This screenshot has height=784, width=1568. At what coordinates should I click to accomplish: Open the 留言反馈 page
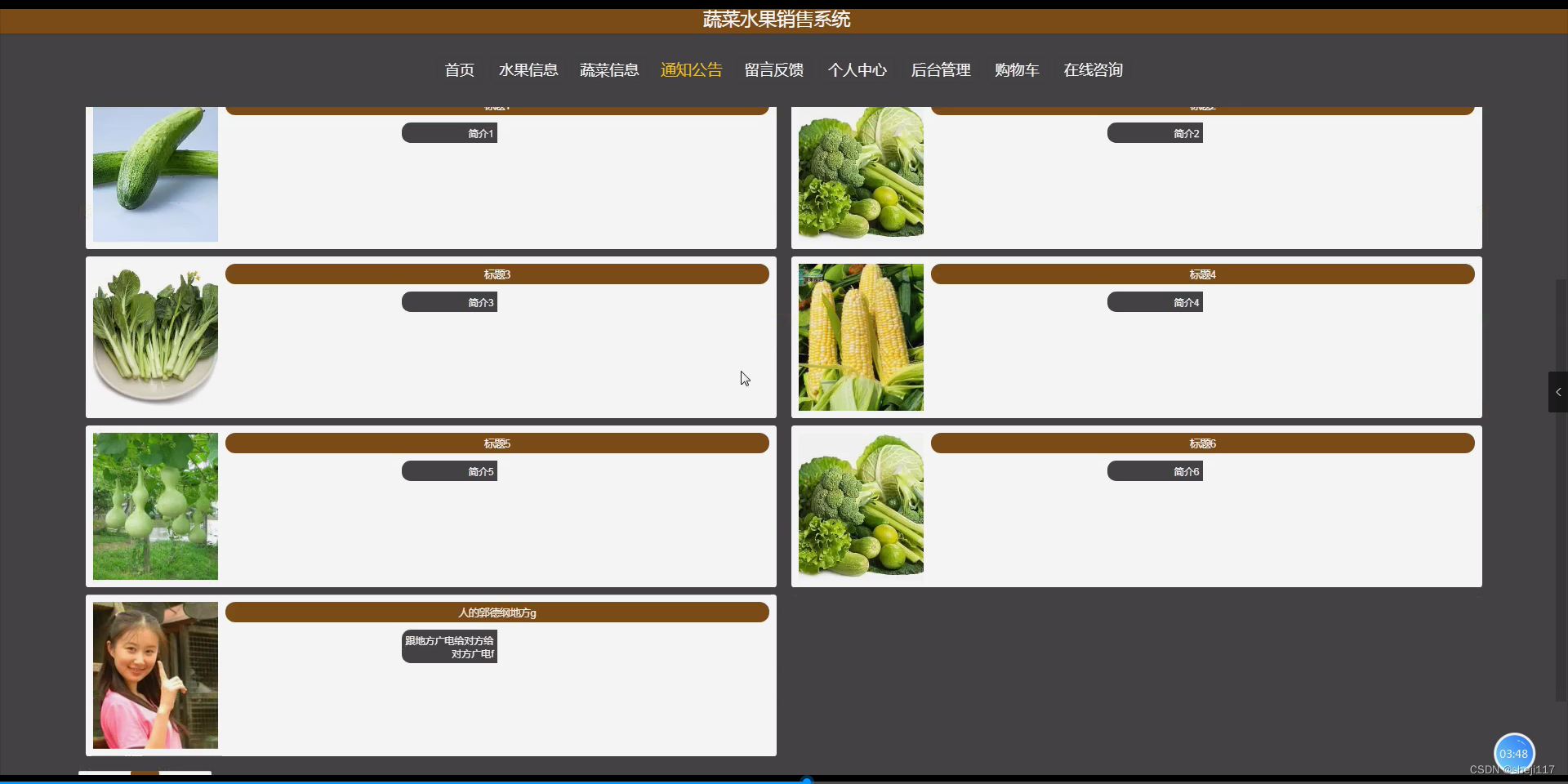coord(773,70)
